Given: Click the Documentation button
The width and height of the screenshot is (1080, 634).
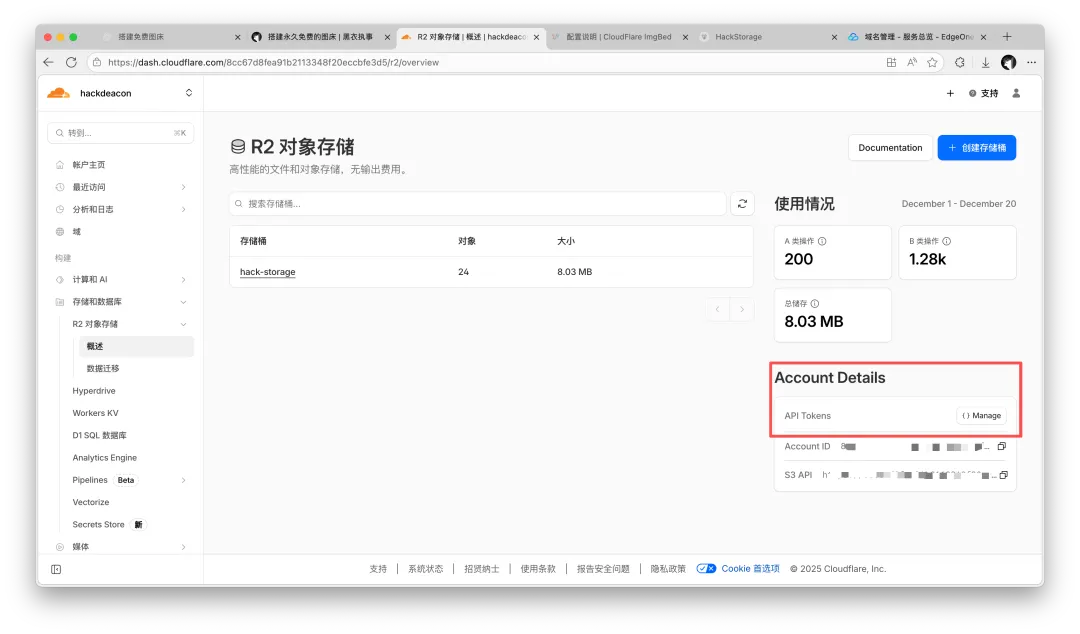Looking at the screenshot, I should 890,147.
